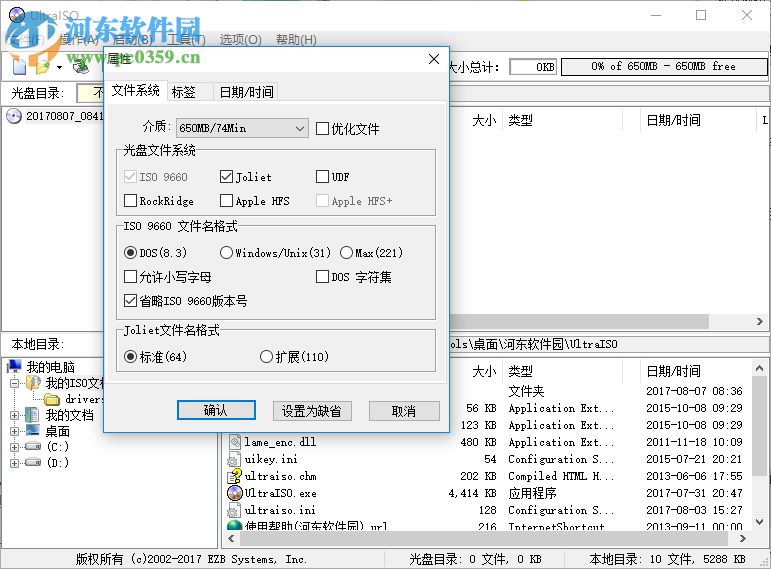Select the UltraISO.exe file name
Viewport: 771px width, 569px height.
tap(280, 493)
